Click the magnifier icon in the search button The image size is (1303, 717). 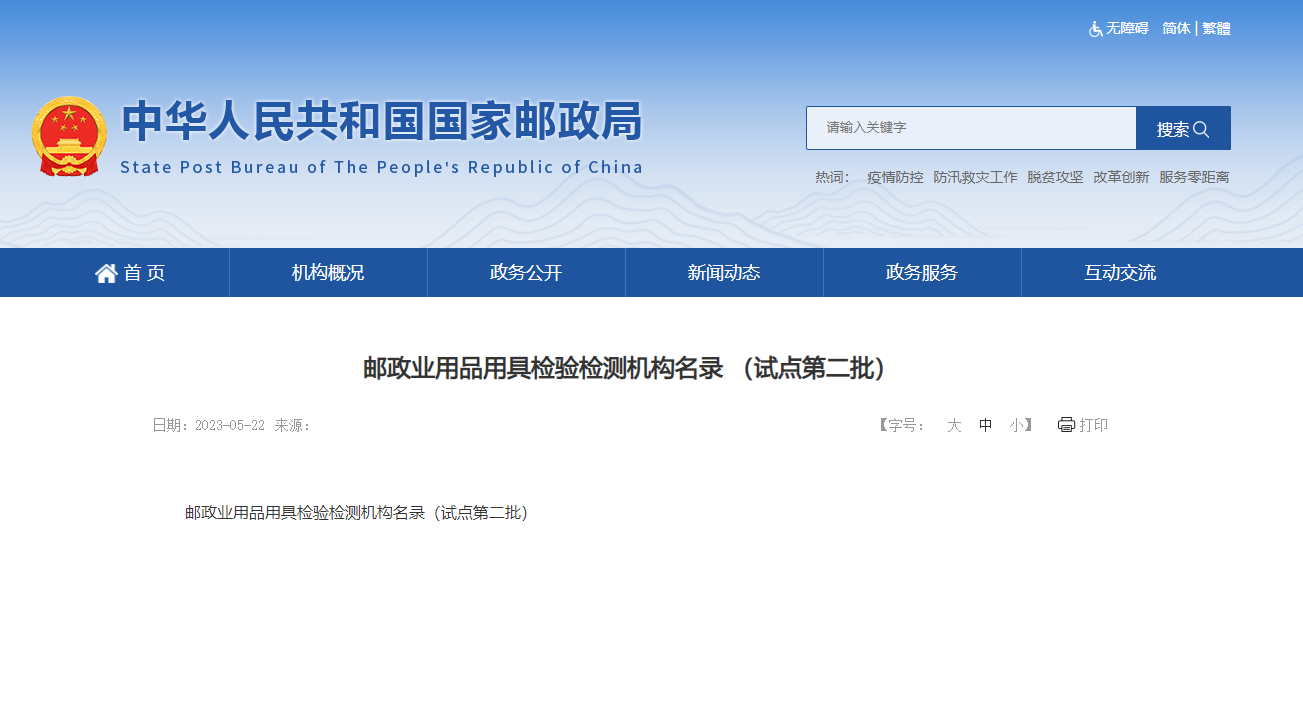[1201, 129]
